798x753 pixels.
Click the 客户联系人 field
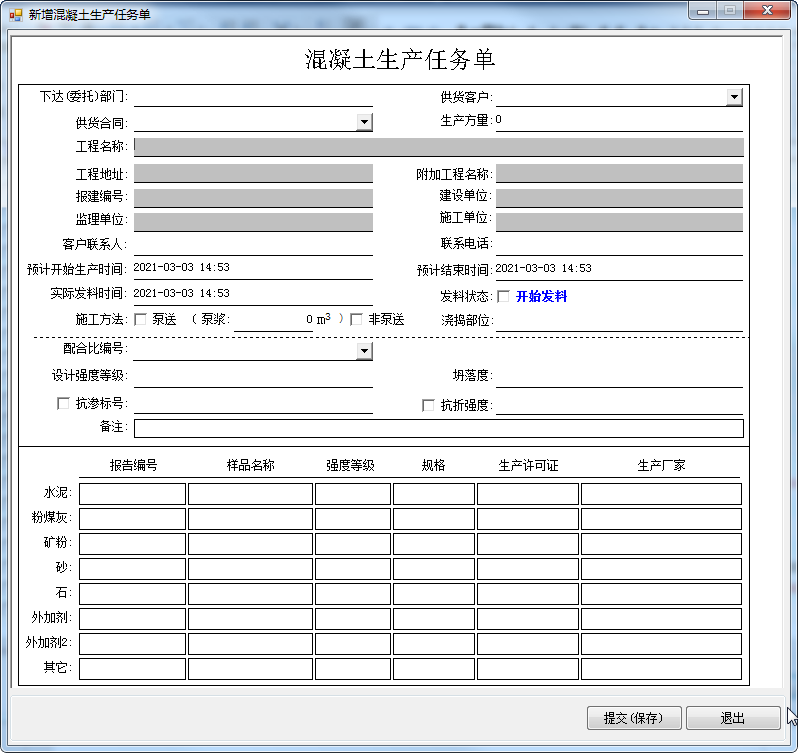tap(252, 244)
